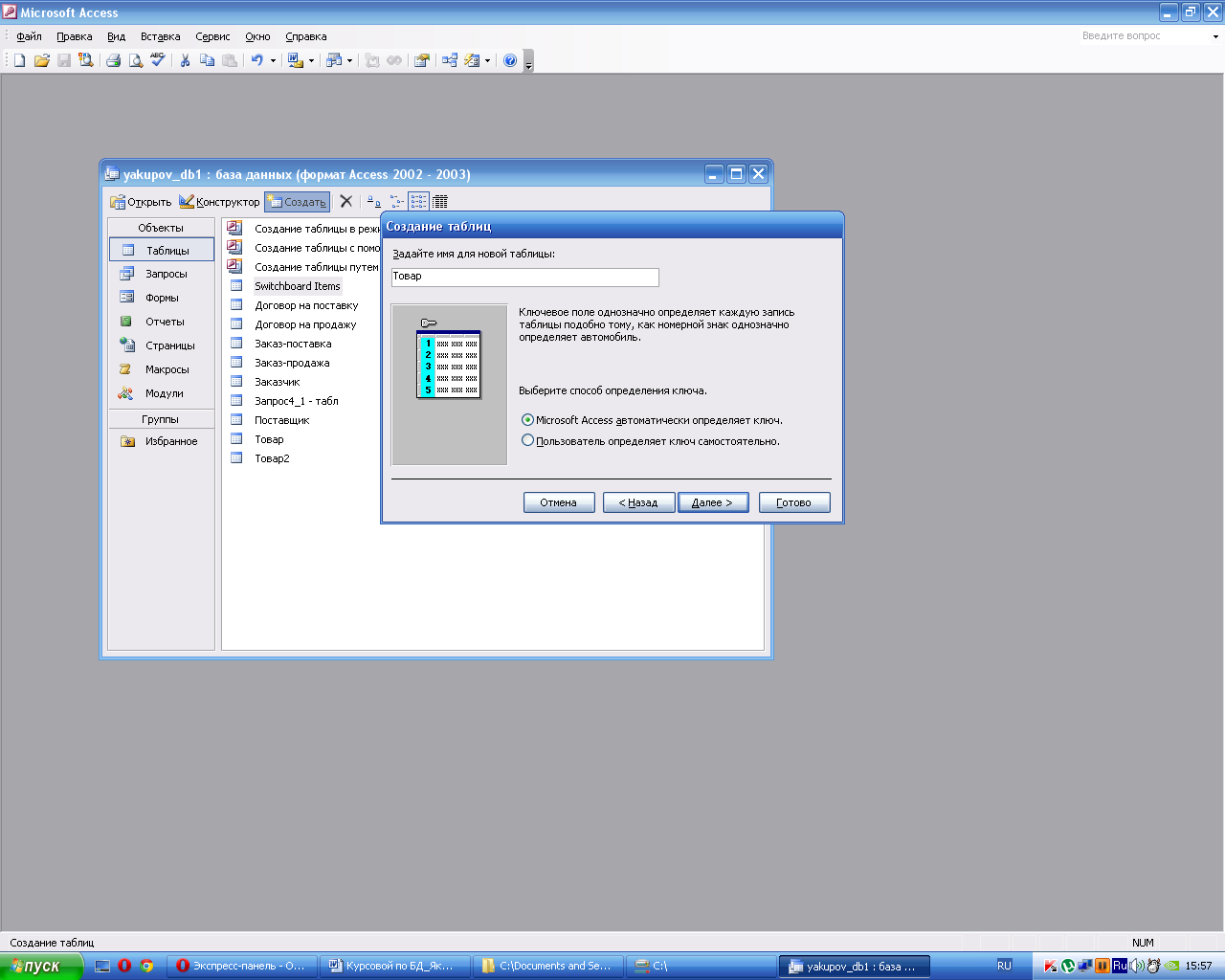1225x980 pixels.
Task: Switch to Large Icons view
Action: 374,201
